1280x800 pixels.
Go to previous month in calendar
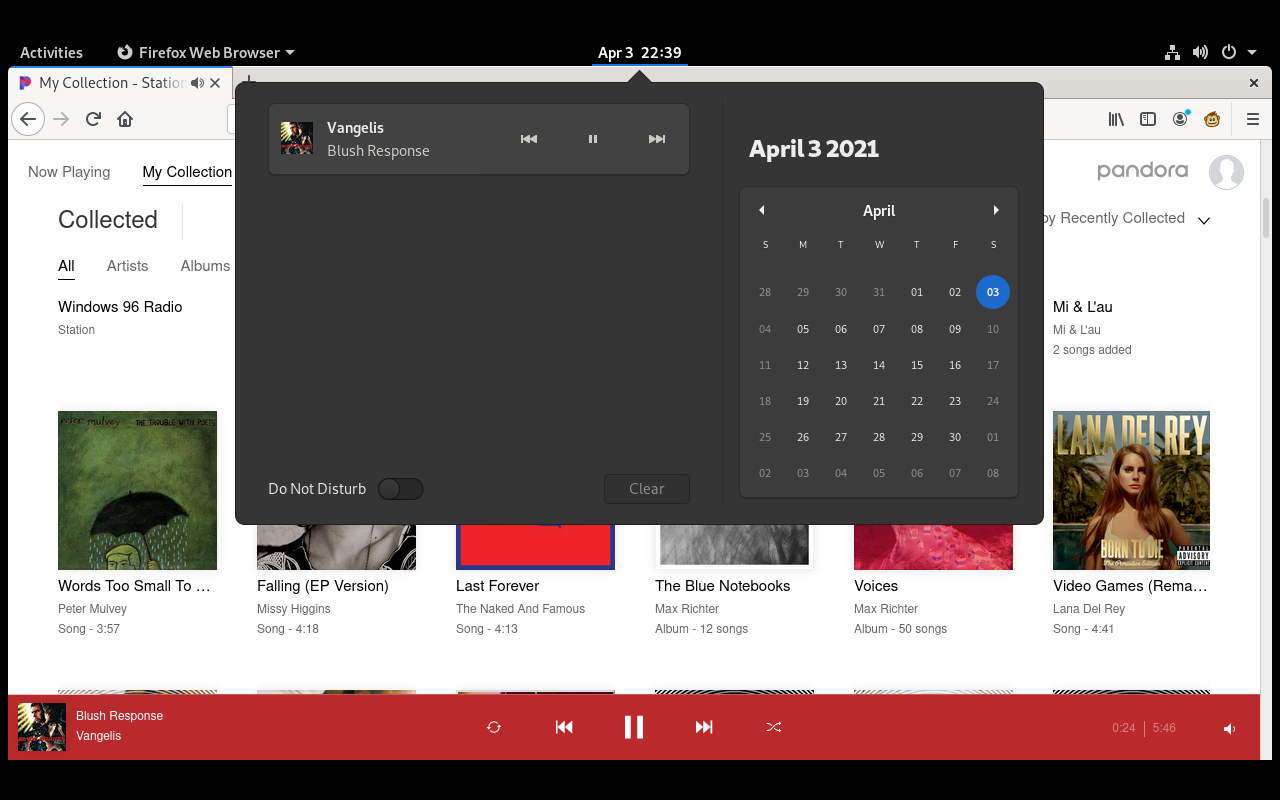762,210
